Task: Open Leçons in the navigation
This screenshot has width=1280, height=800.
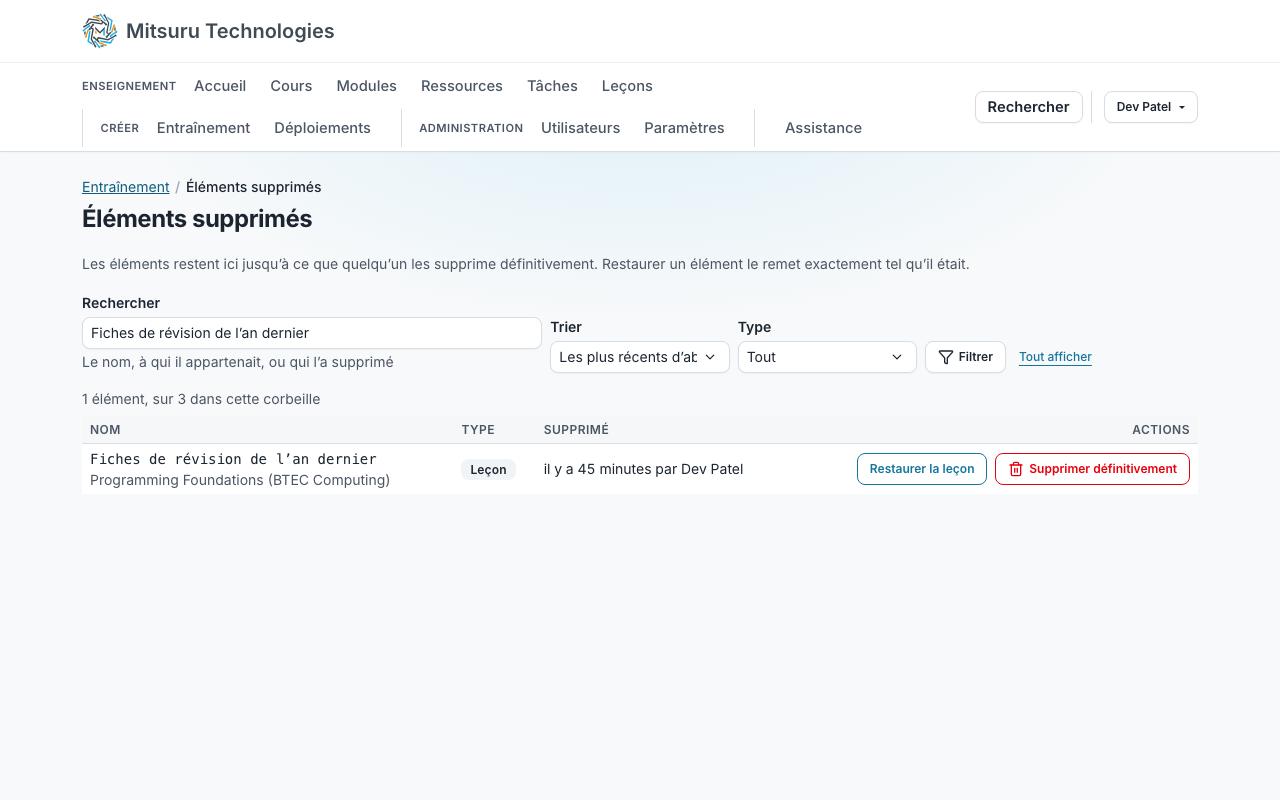Action: click(x=627, y=86)
